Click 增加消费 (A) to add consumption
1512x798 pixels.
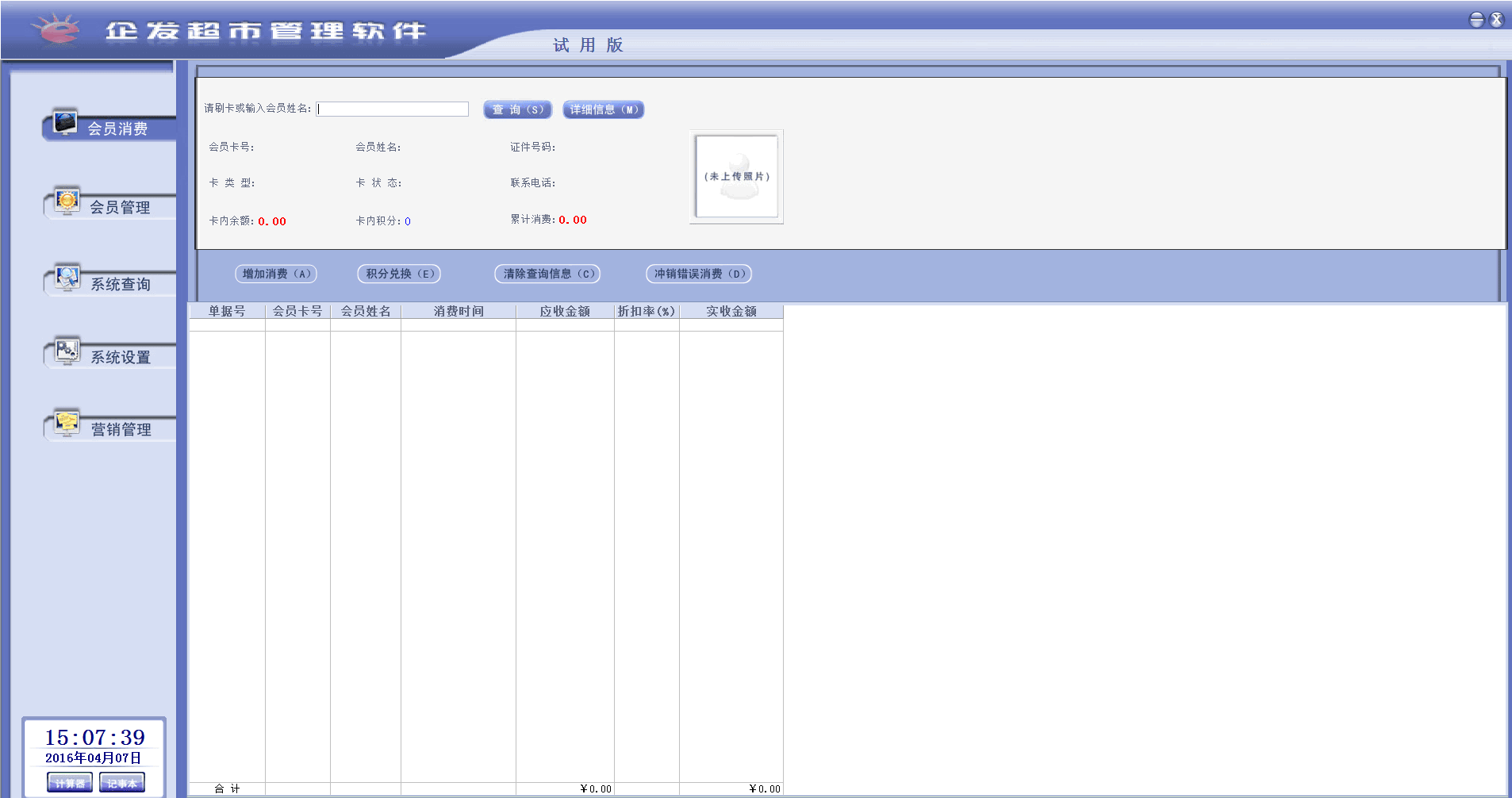pos(276,274)
